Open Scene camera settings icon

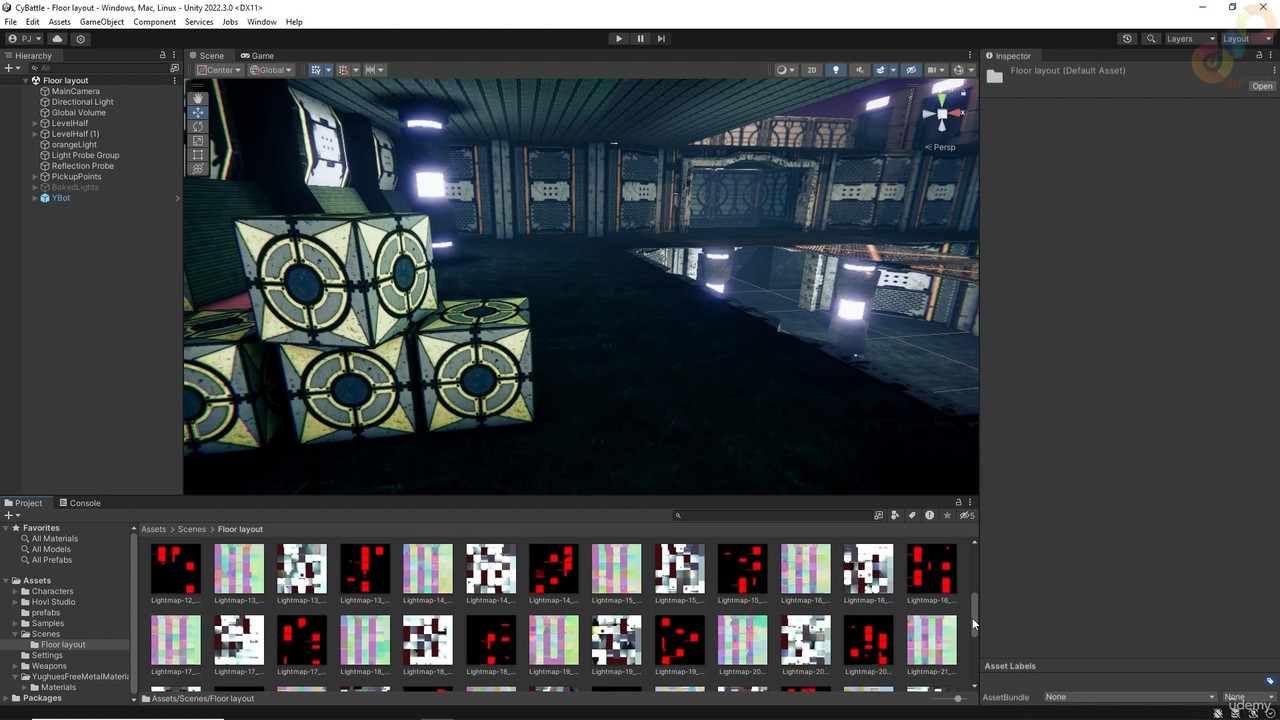tap(935, 70)
